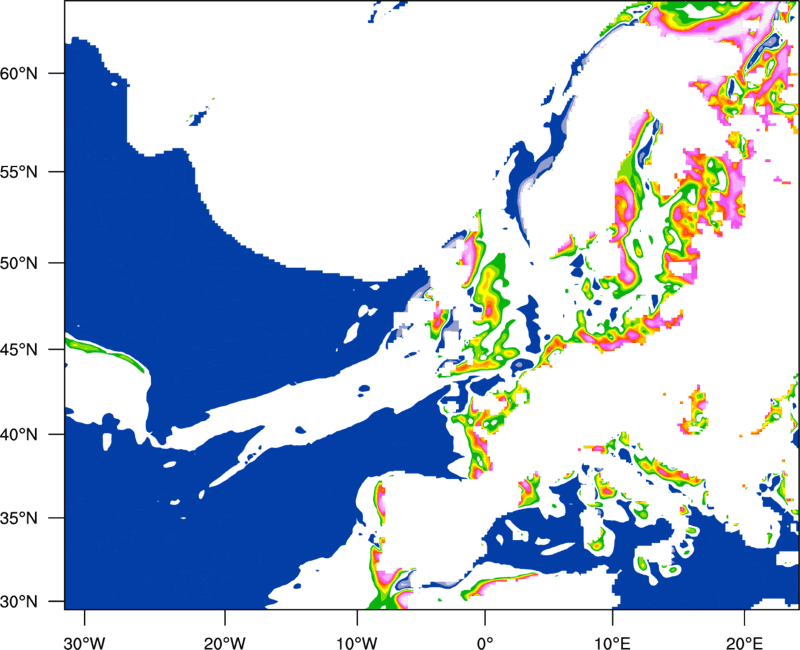Click the 50°N latitude label
This screenshot has height=650, width=800.
[x=18, y=264]
